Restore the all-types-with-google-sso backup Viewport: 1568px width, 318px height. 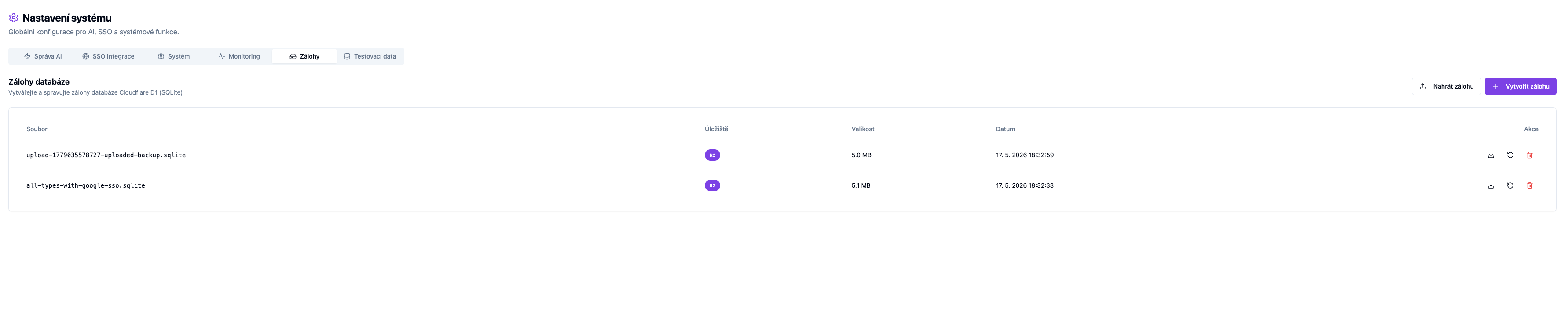(1510, 186)
